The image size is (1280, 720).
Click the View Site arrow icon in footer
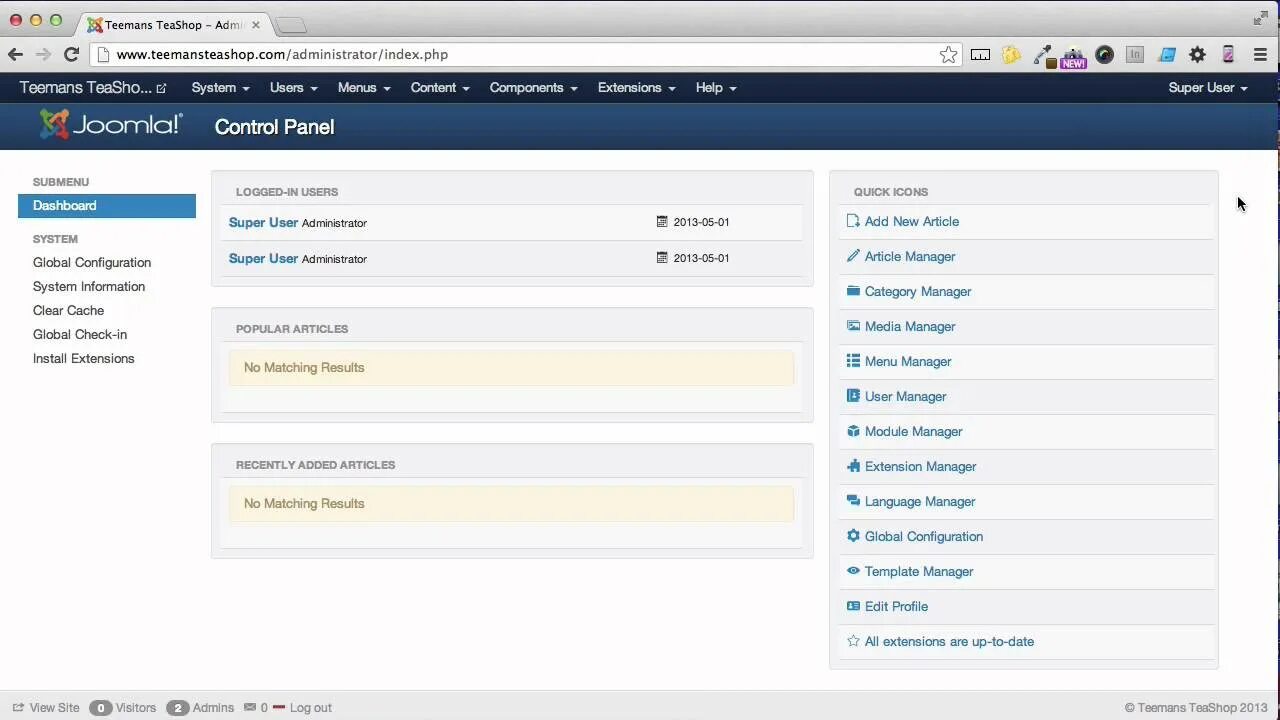point(18,707)
